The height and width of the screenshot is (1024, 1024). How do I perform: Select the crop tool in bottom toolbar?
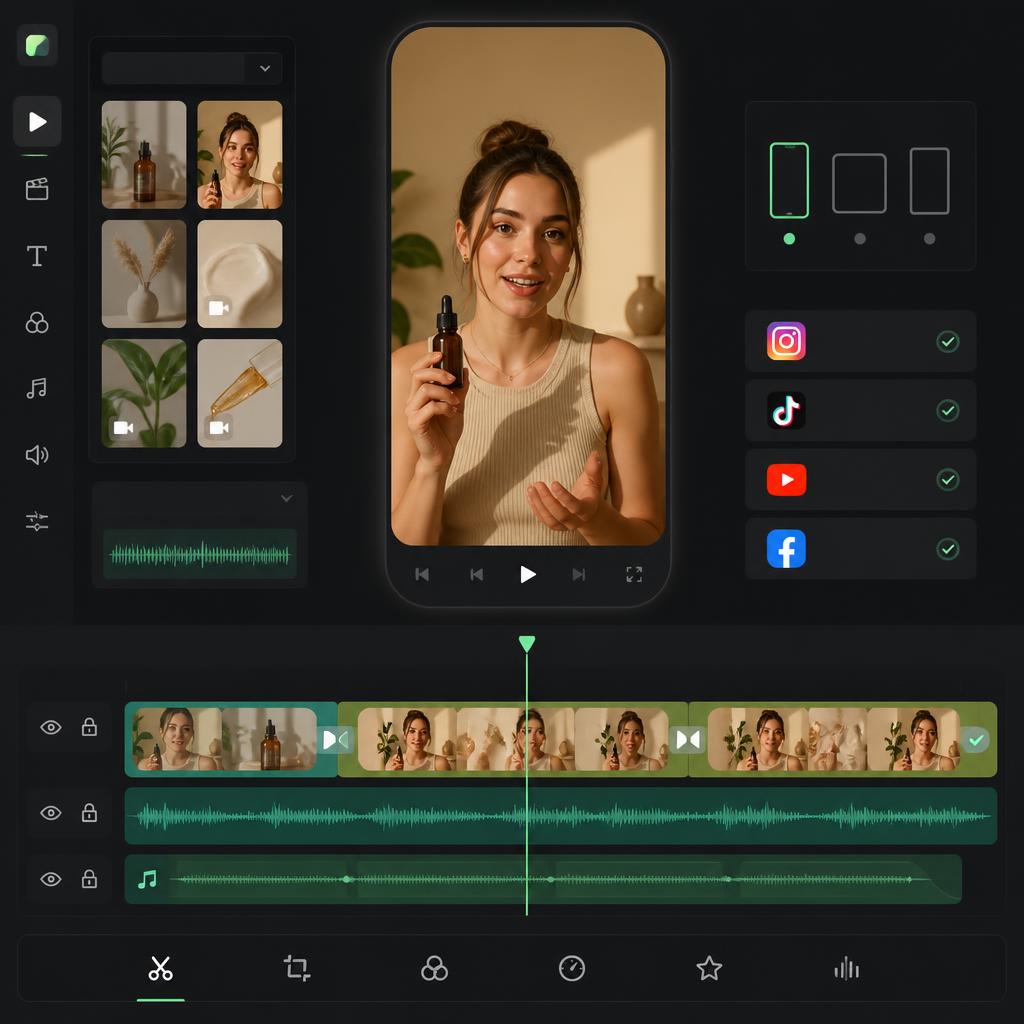pyautogui.click(x=297, y=968)
